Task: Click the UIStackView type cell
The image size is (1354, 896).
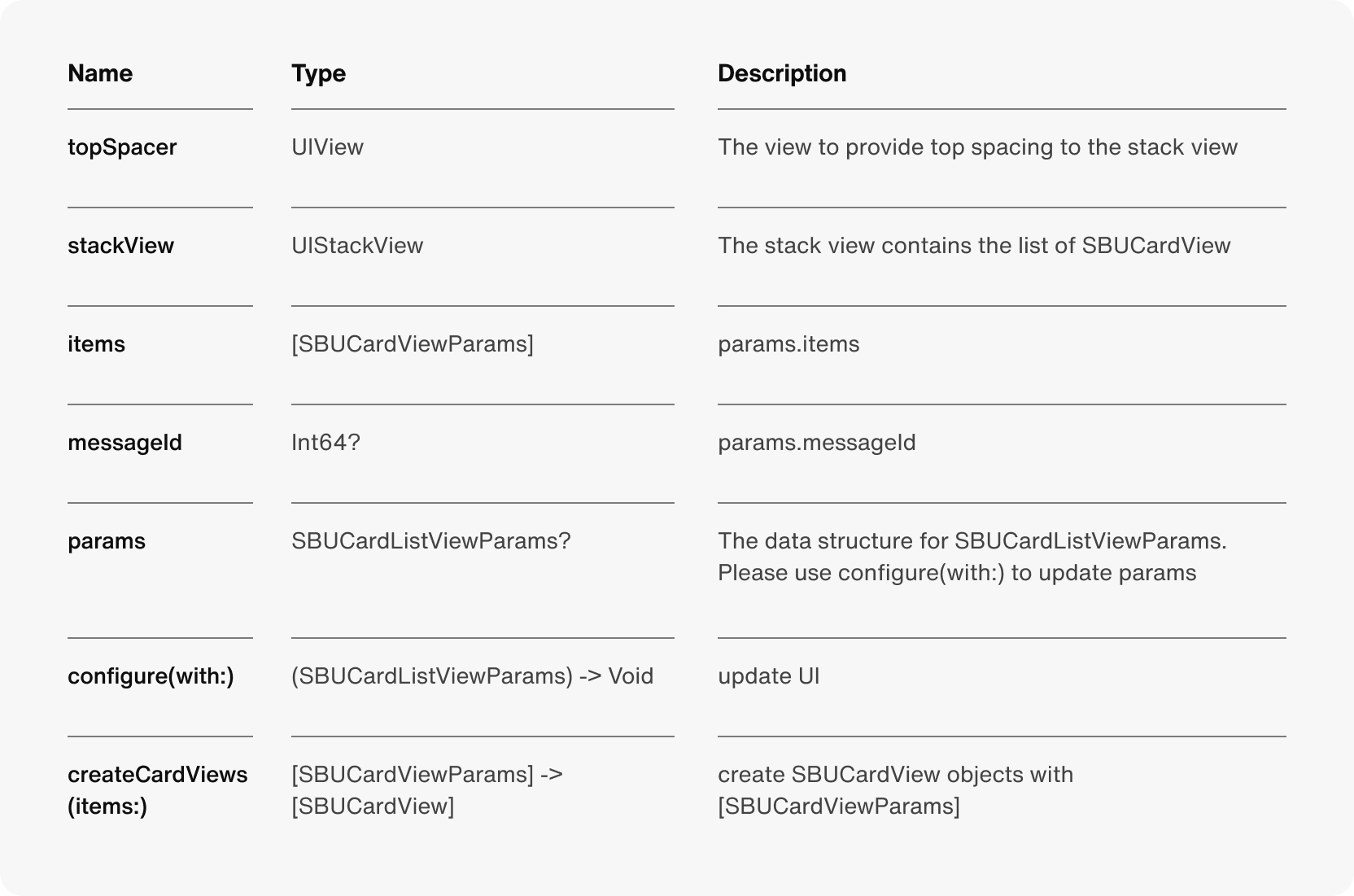Action: pos(357,246)
